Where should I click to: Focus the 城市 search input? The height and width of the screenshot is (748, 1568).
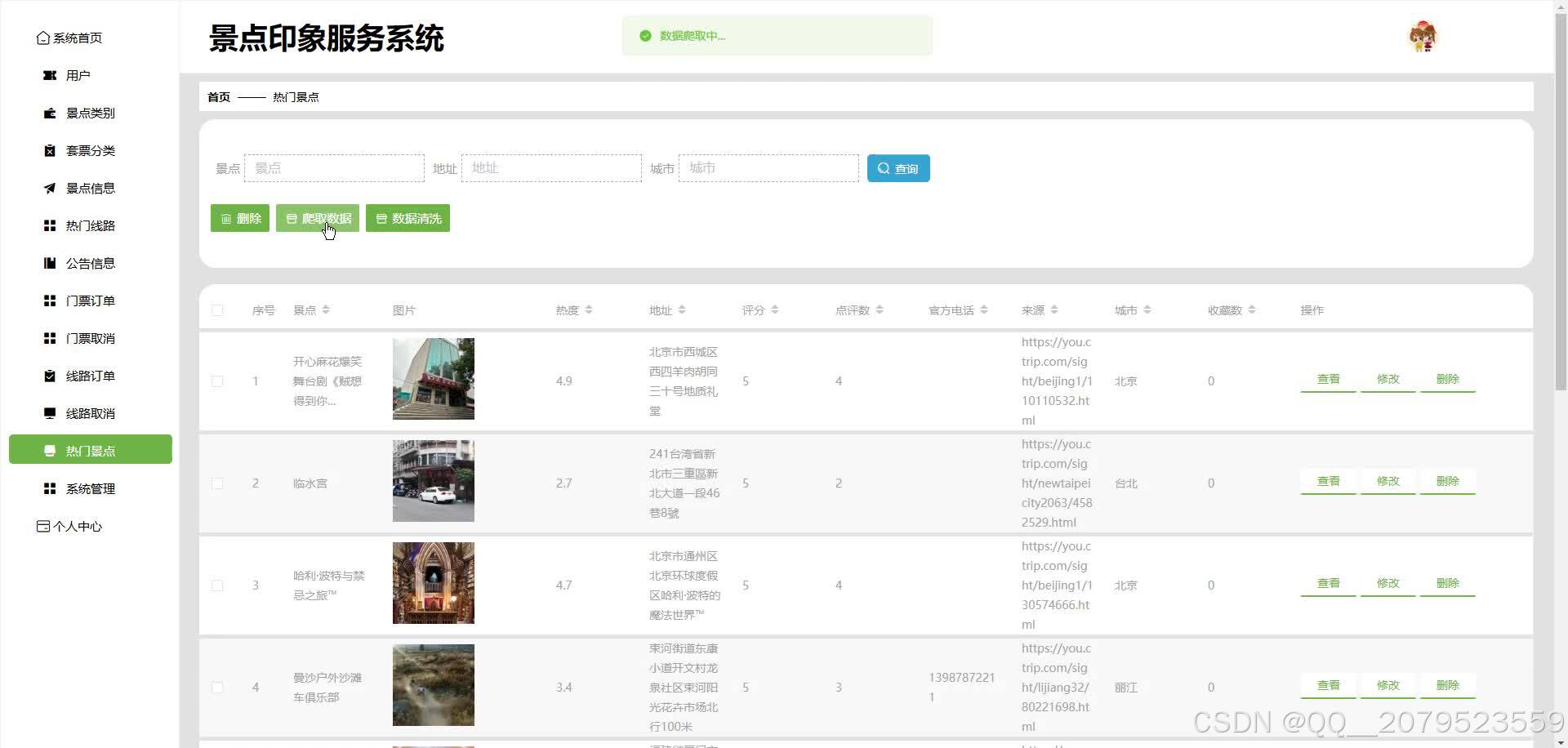[x=768, y=168]
